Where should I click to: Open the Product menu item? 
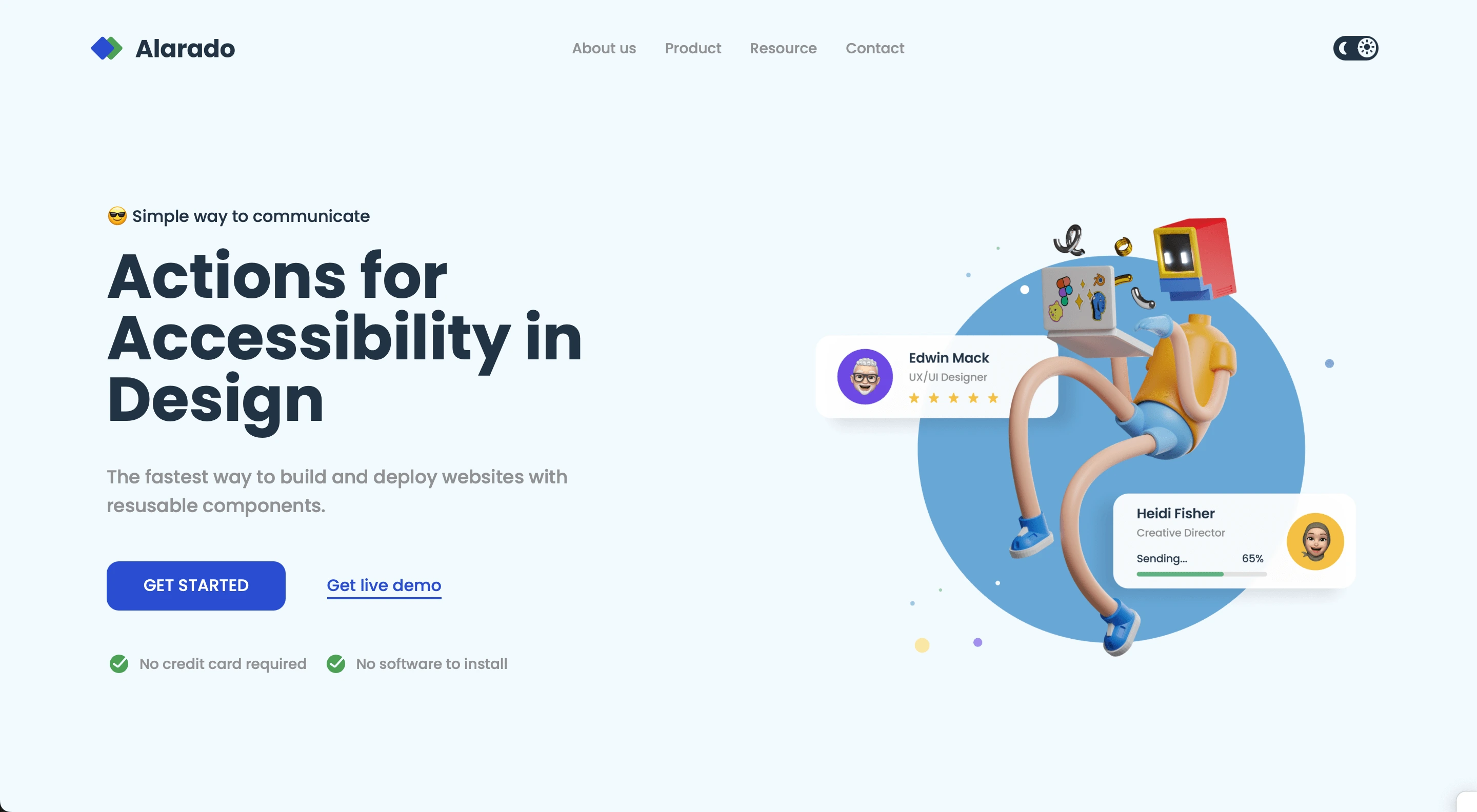coord(692,48)
